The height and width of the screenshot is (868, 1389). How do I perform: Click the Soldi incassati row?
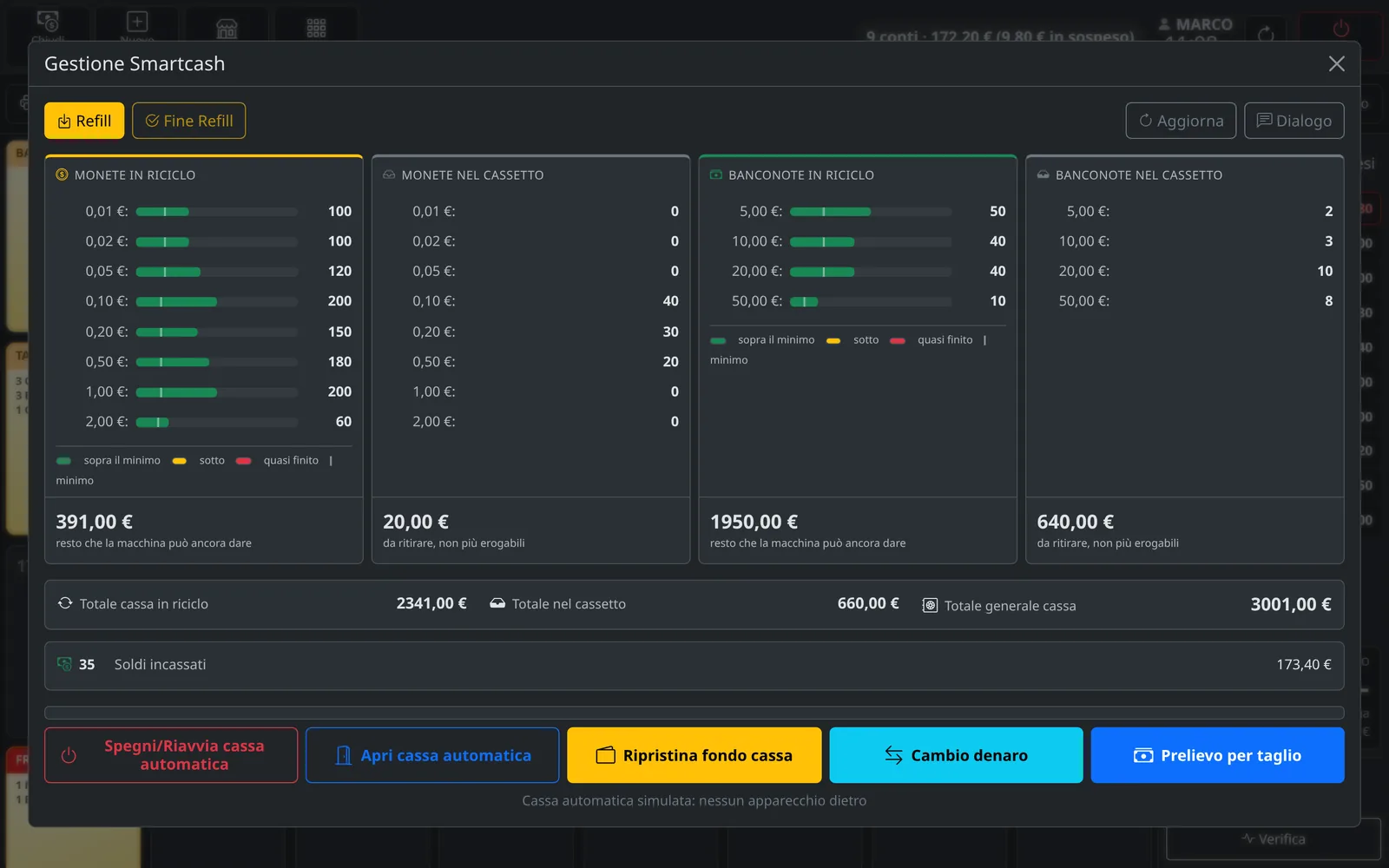pyautogui.click(x=694, y=666)
